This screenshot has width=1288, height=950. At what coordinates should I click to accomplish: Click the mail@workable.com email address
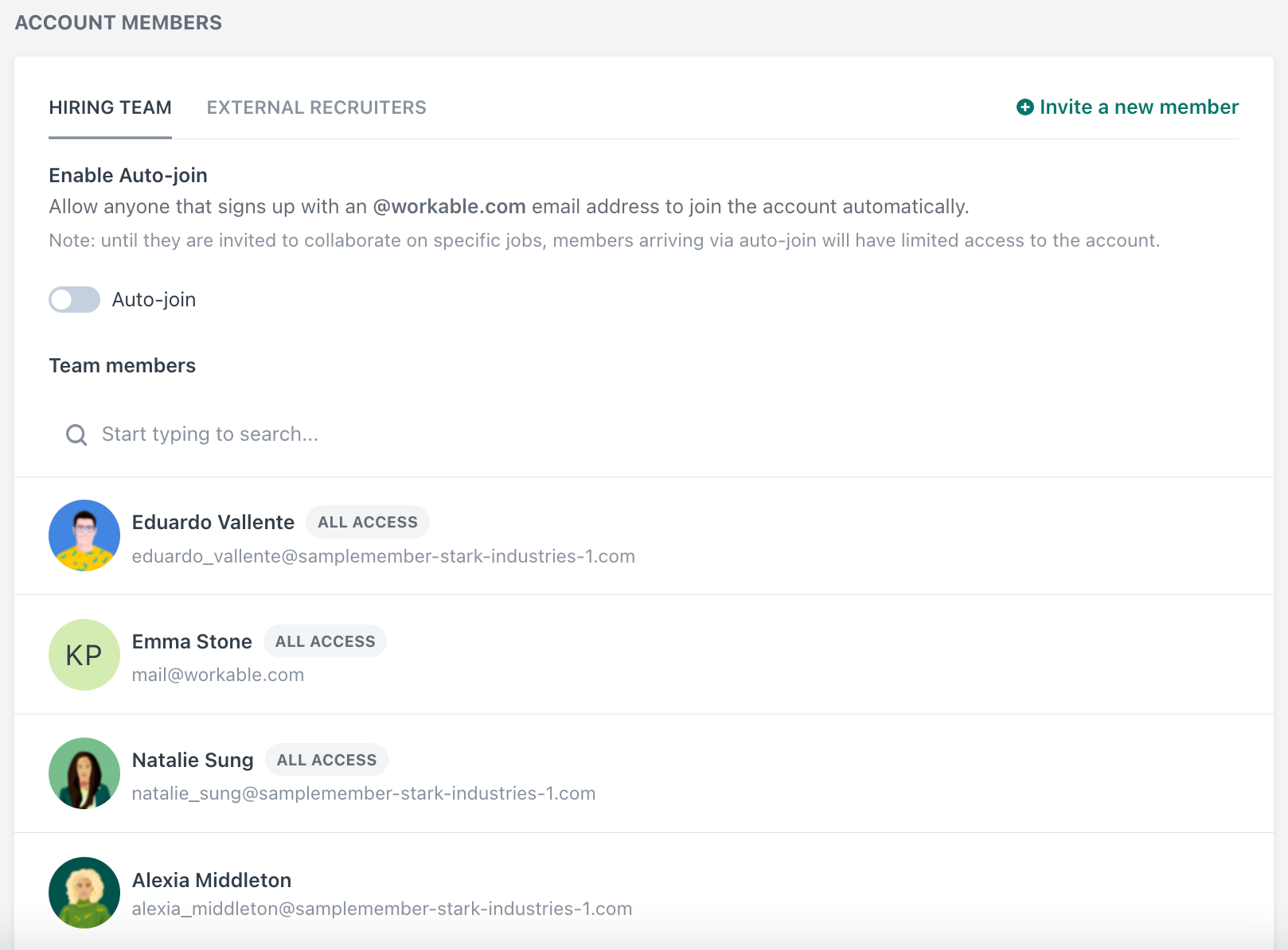[x=218, y=676]
